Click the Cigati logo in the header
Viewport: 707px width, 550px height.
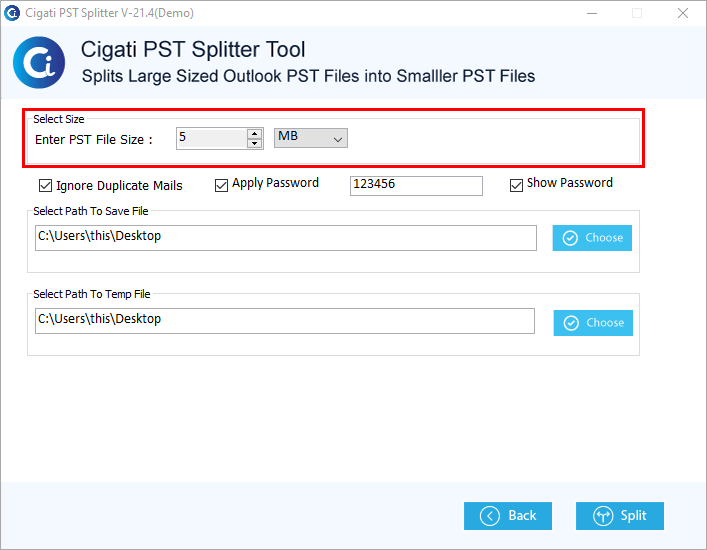pos(39,62)
